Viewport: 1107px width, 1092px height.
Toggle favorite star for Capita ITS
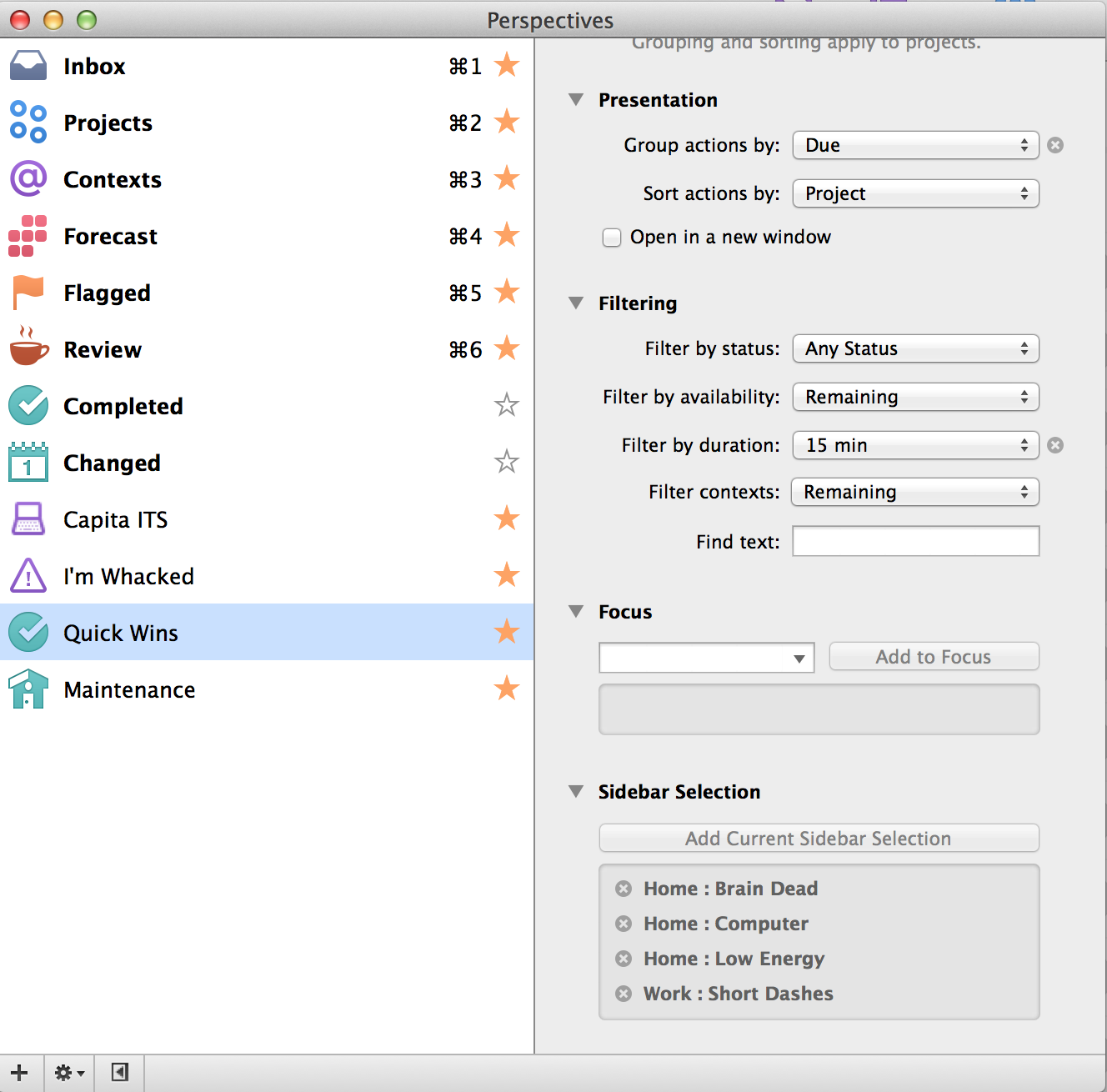click(507, 518)
